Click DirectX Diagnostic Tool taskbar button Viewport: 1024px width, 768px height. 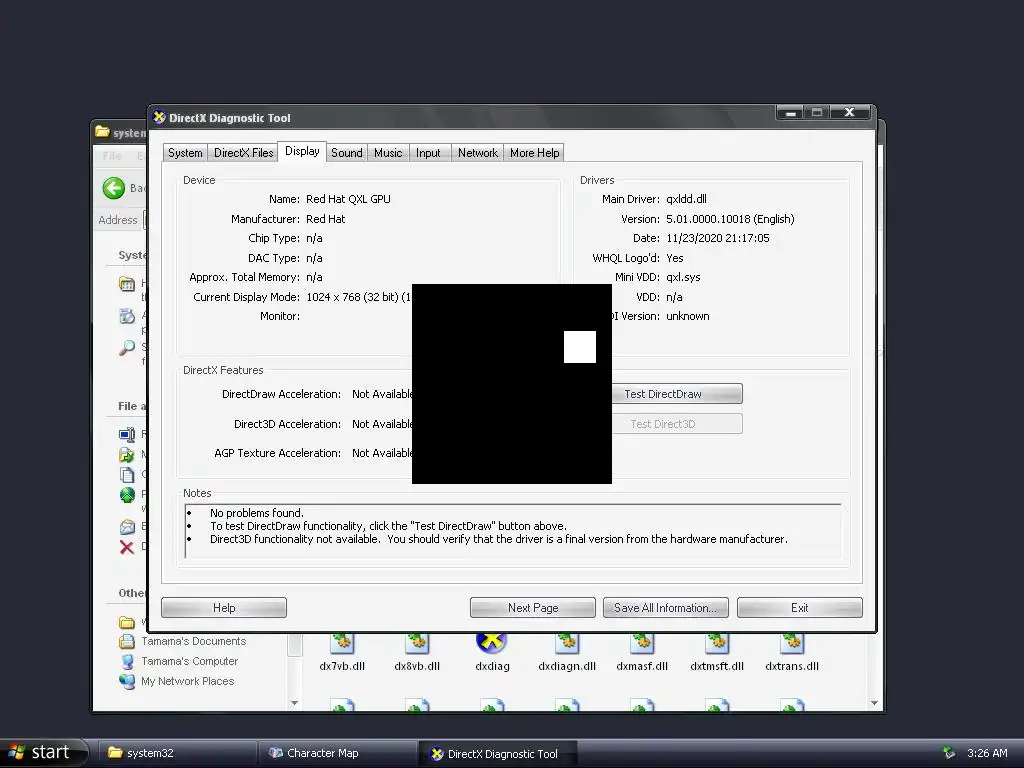498,753
